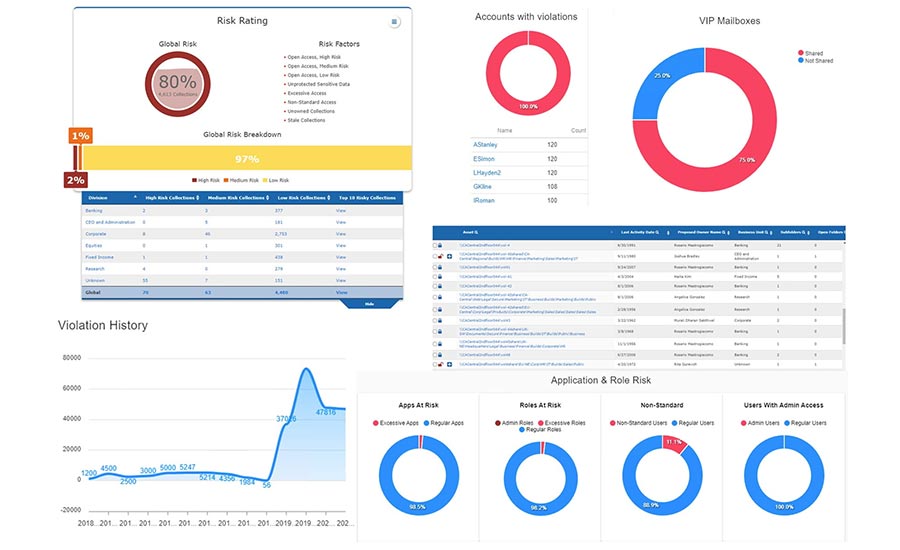Click the blue plus icon in second asset row
Screen dimensions: 900x550
450,257
